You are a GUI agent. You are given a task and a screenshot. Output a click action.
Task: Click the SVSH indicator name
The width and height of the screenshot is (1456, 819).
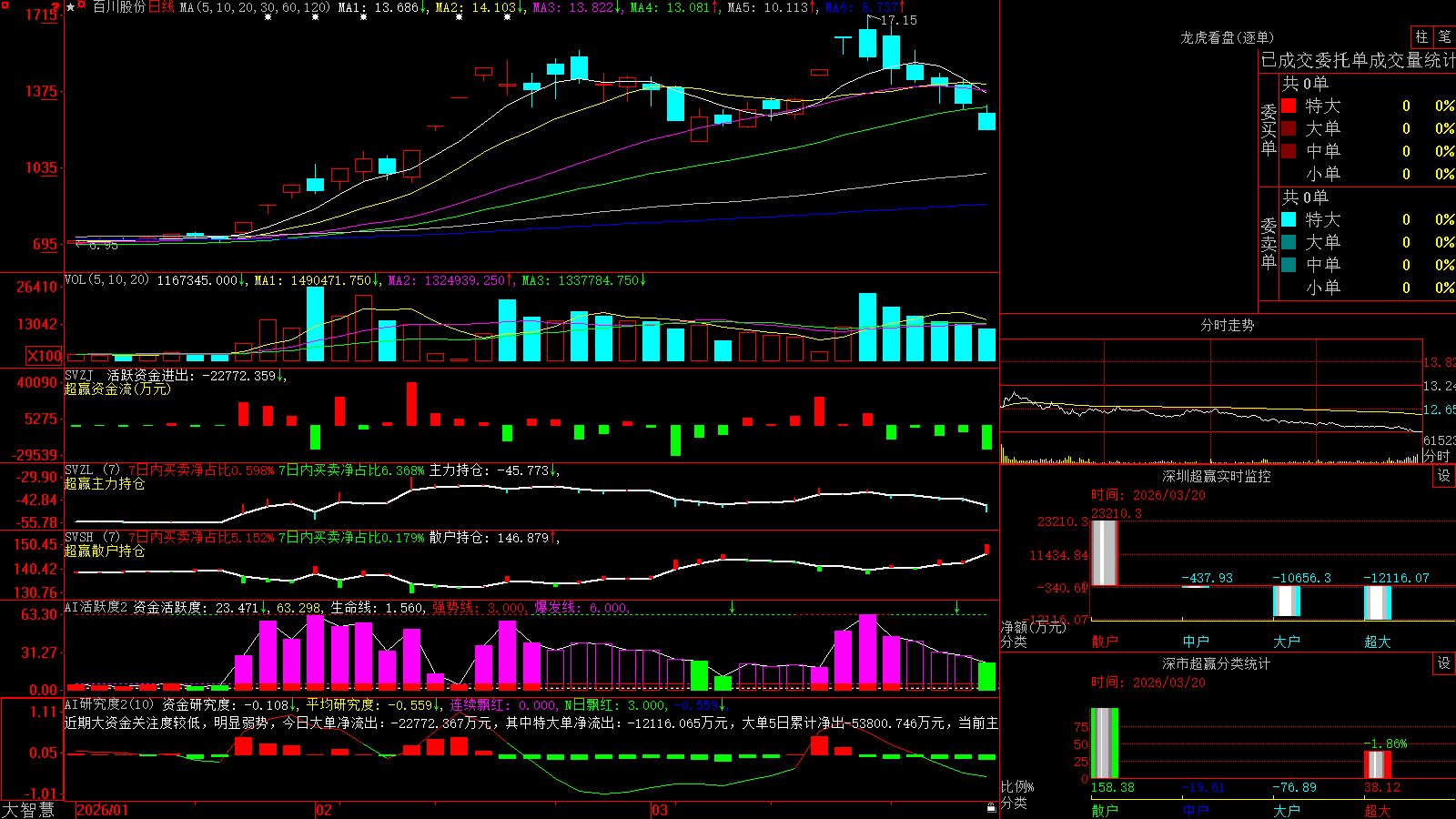[78, 537]
